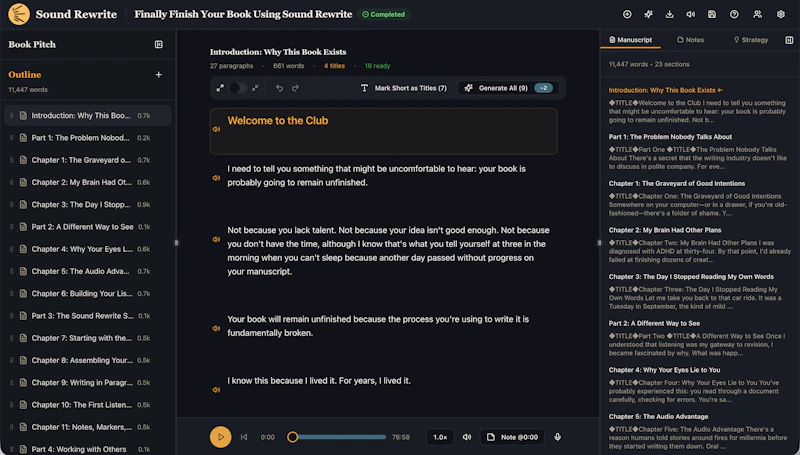
Task: Collapse the right manuscript panel
Action: click(789, 40)
